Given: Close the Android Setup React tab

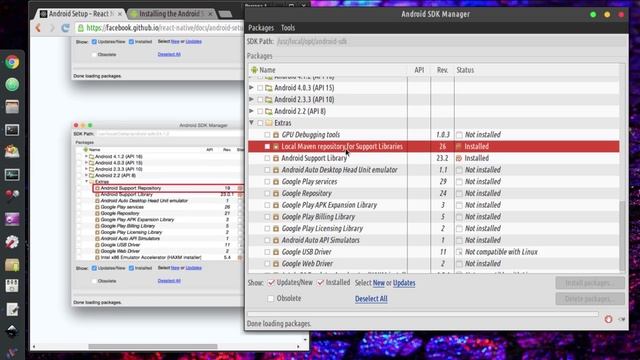Looking at the screenshot, I should (120, 14).
